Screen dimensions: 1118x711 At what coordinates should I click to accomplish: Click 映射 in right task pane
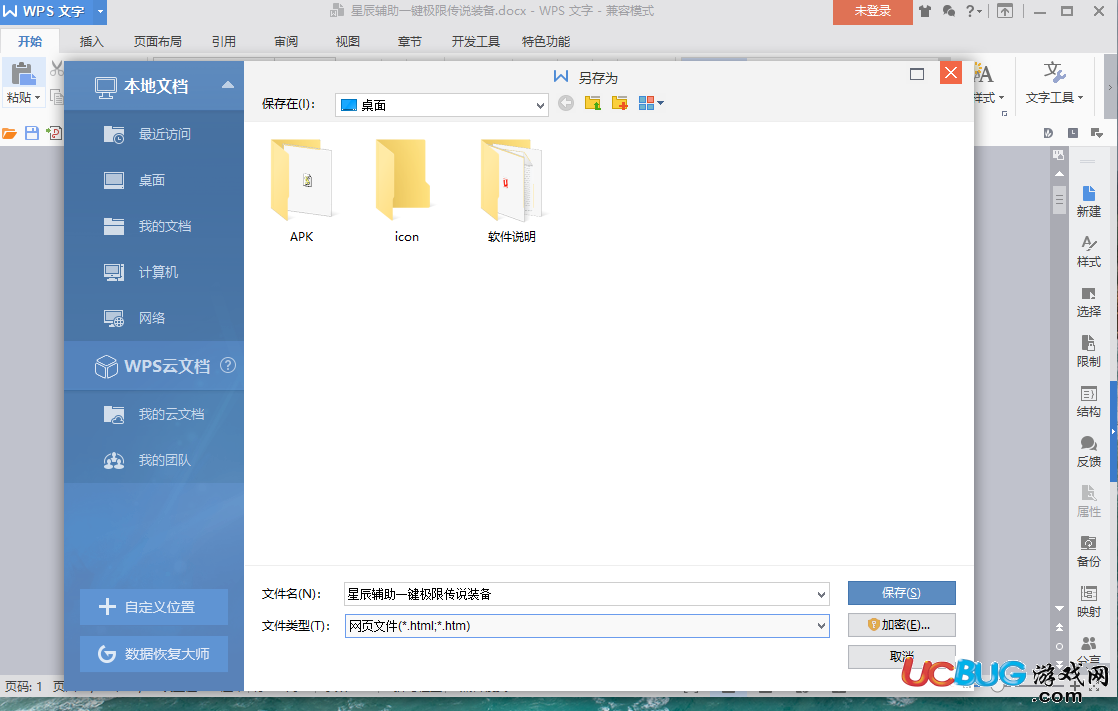(x=1088, y=601)
